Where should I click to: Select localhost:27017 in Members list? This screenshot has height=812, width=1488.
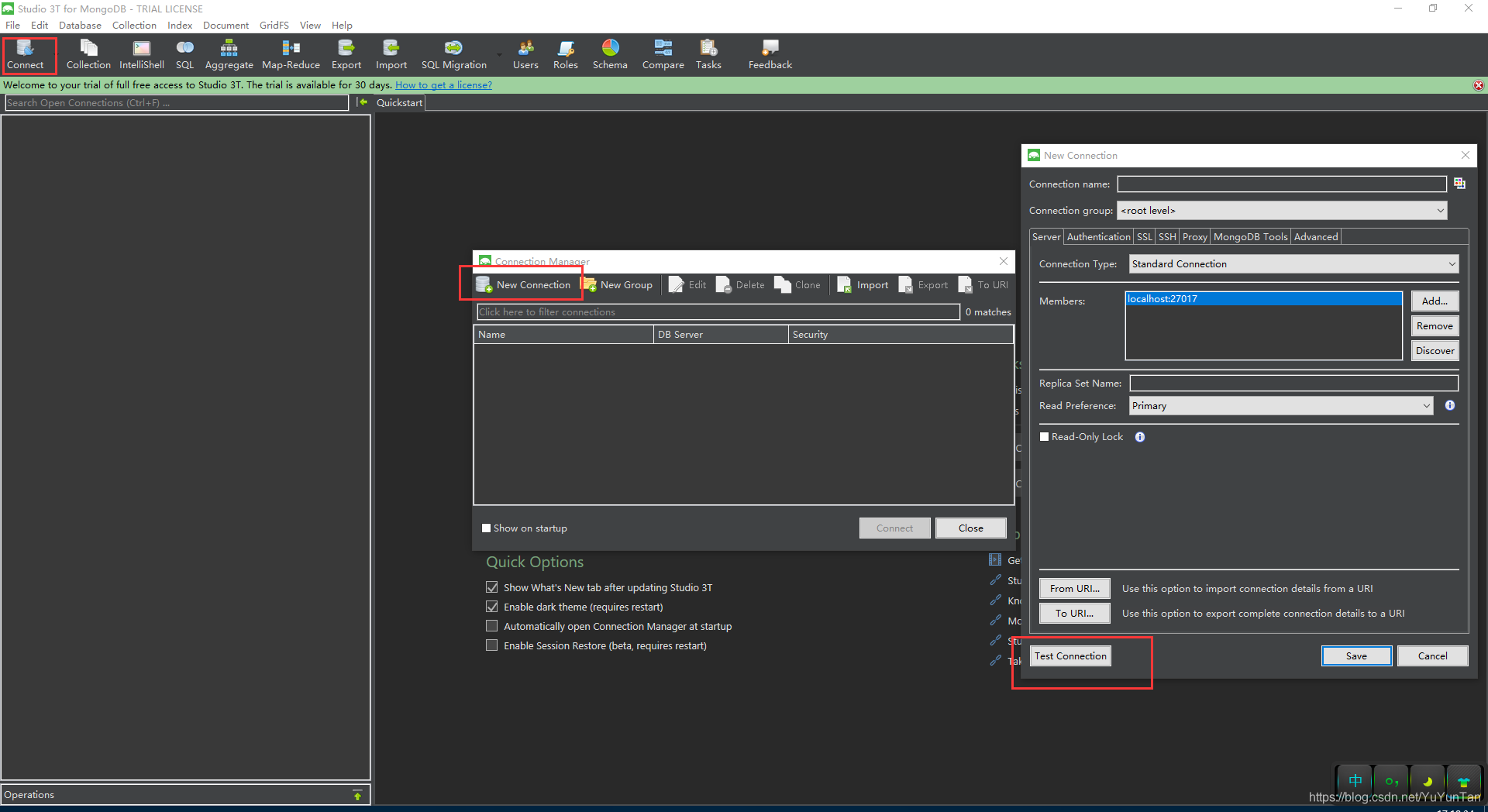tap(1263, 299)
